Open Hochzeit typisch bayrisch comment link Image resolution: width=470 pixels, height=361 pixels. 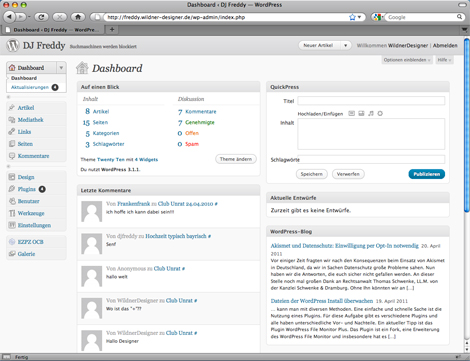[x=176, y=236]
